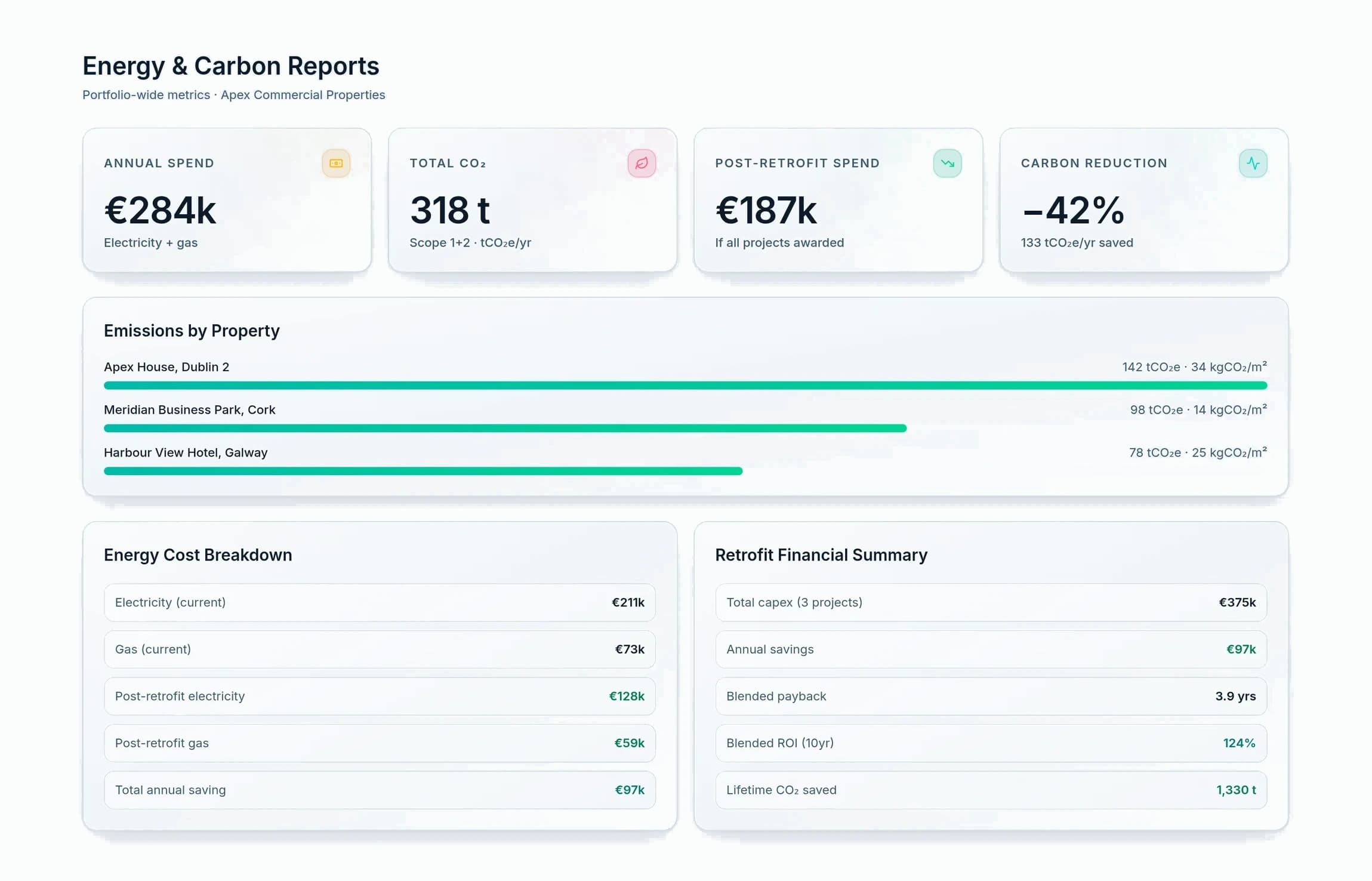Click the '133 tCO₂e/yr saved' caption
This screenshot has height=881, width=1372.
1077,243
